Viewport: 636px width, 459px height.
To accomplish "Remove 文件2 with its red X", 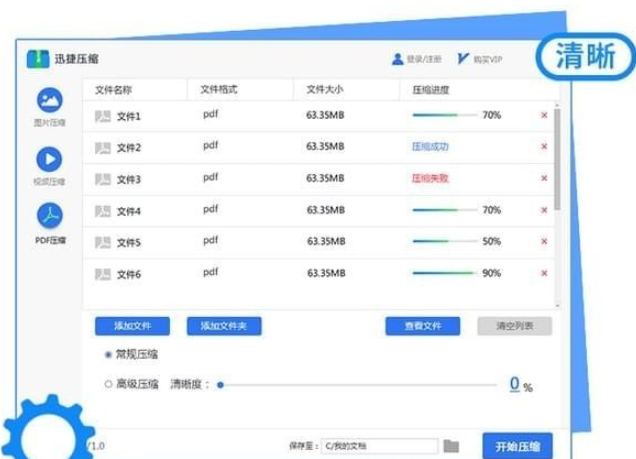I will coord(544,146).
